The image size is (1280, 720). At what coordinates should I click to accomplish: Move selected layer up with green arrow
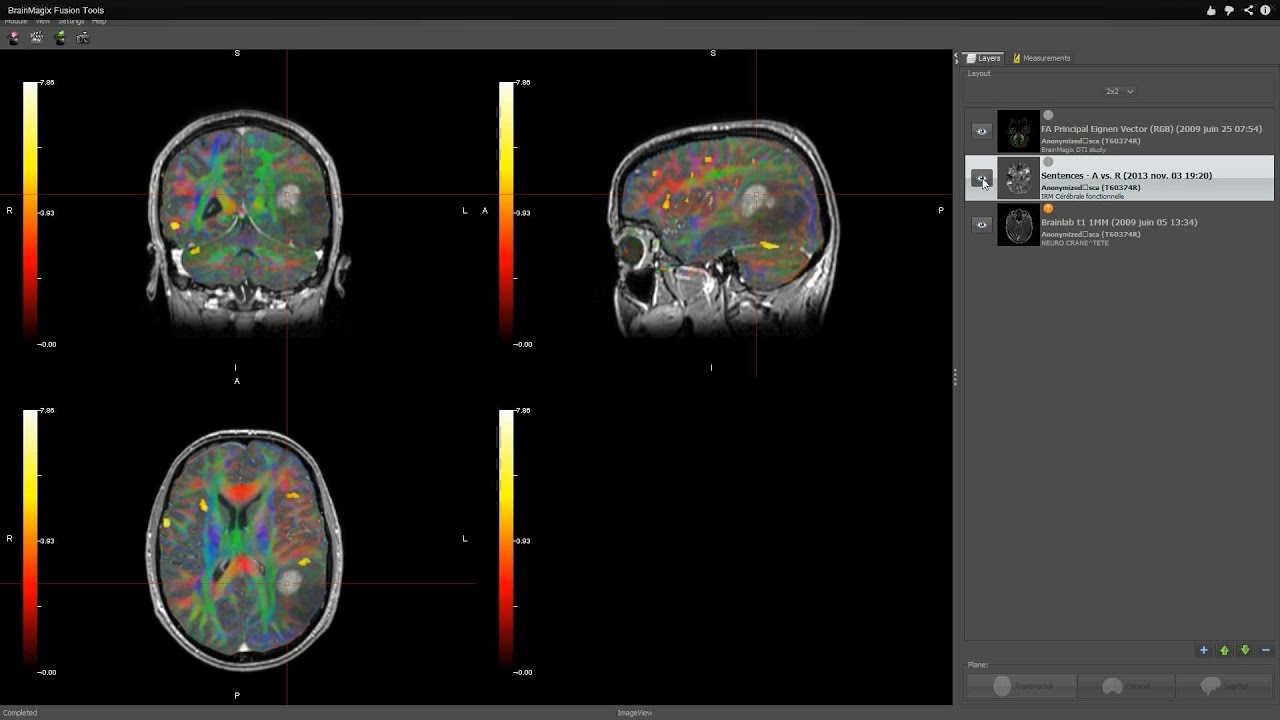(1224, 650)
